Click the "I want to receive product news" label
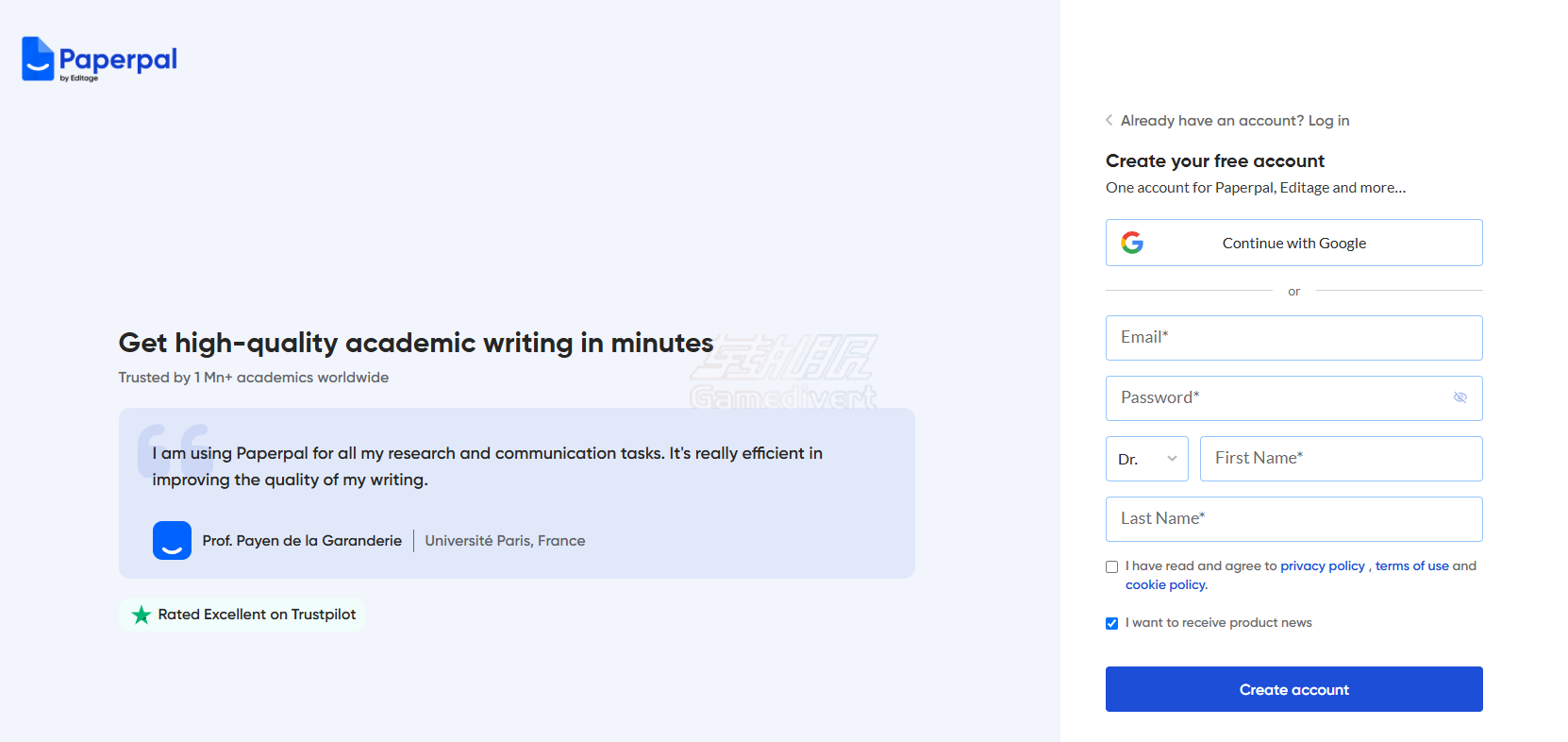This screenshot has width=1568, height=742. pyautogui.click(x=1219, y=623)
